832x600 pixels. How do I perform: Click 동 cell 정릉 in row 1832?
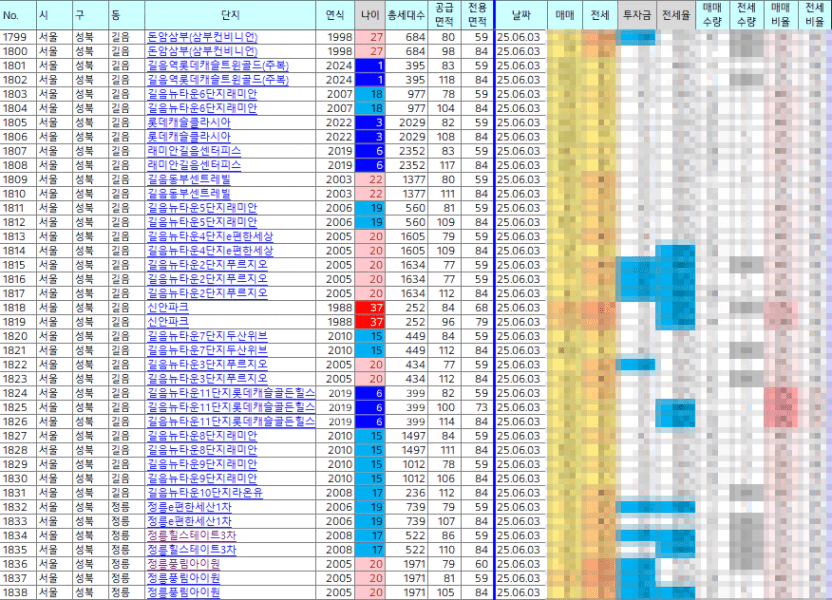tap(126, 507)
